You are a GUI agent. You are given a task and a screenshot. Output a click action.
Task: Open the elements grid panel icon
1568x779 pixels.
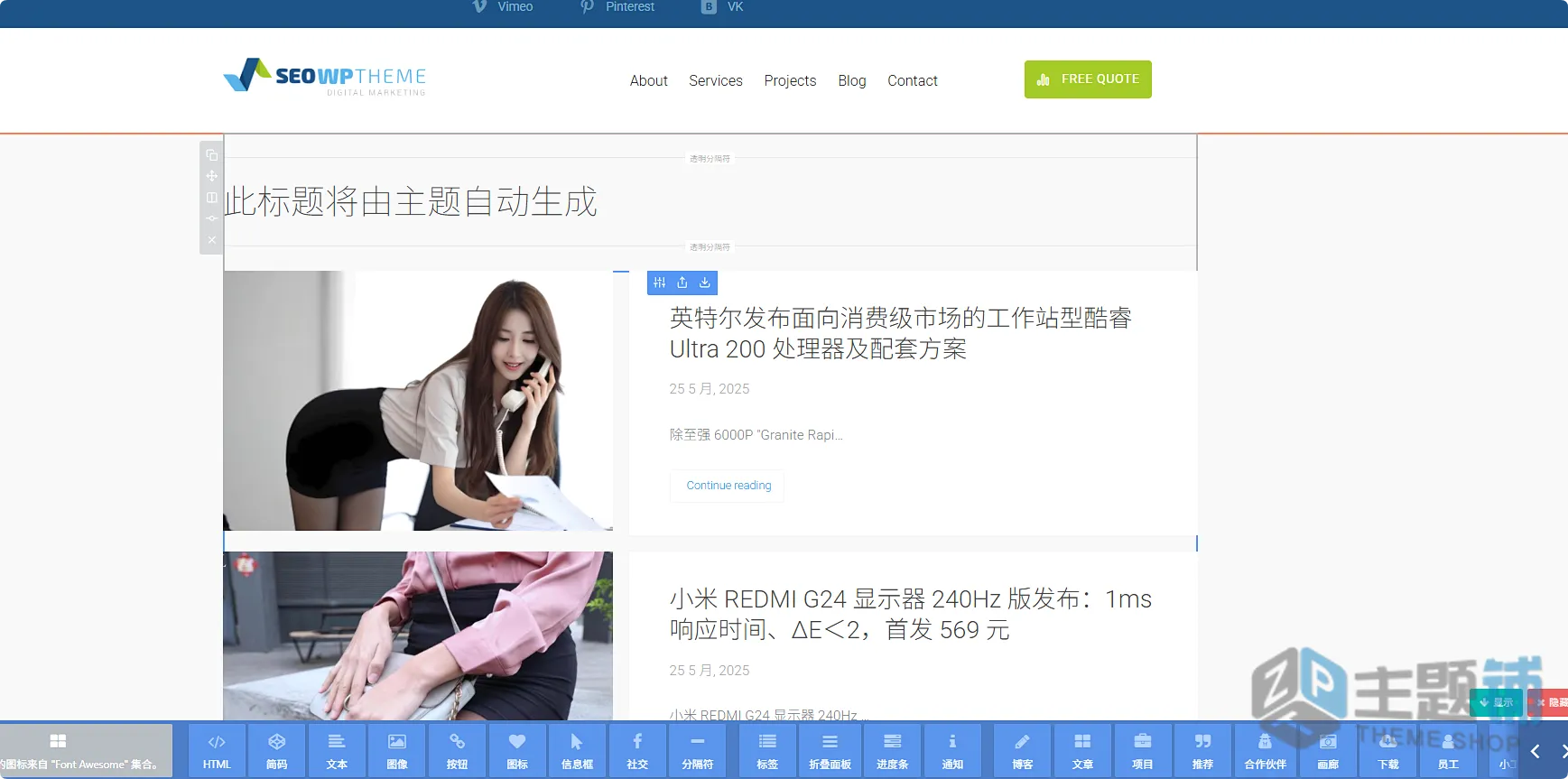(x=58, y=741)
